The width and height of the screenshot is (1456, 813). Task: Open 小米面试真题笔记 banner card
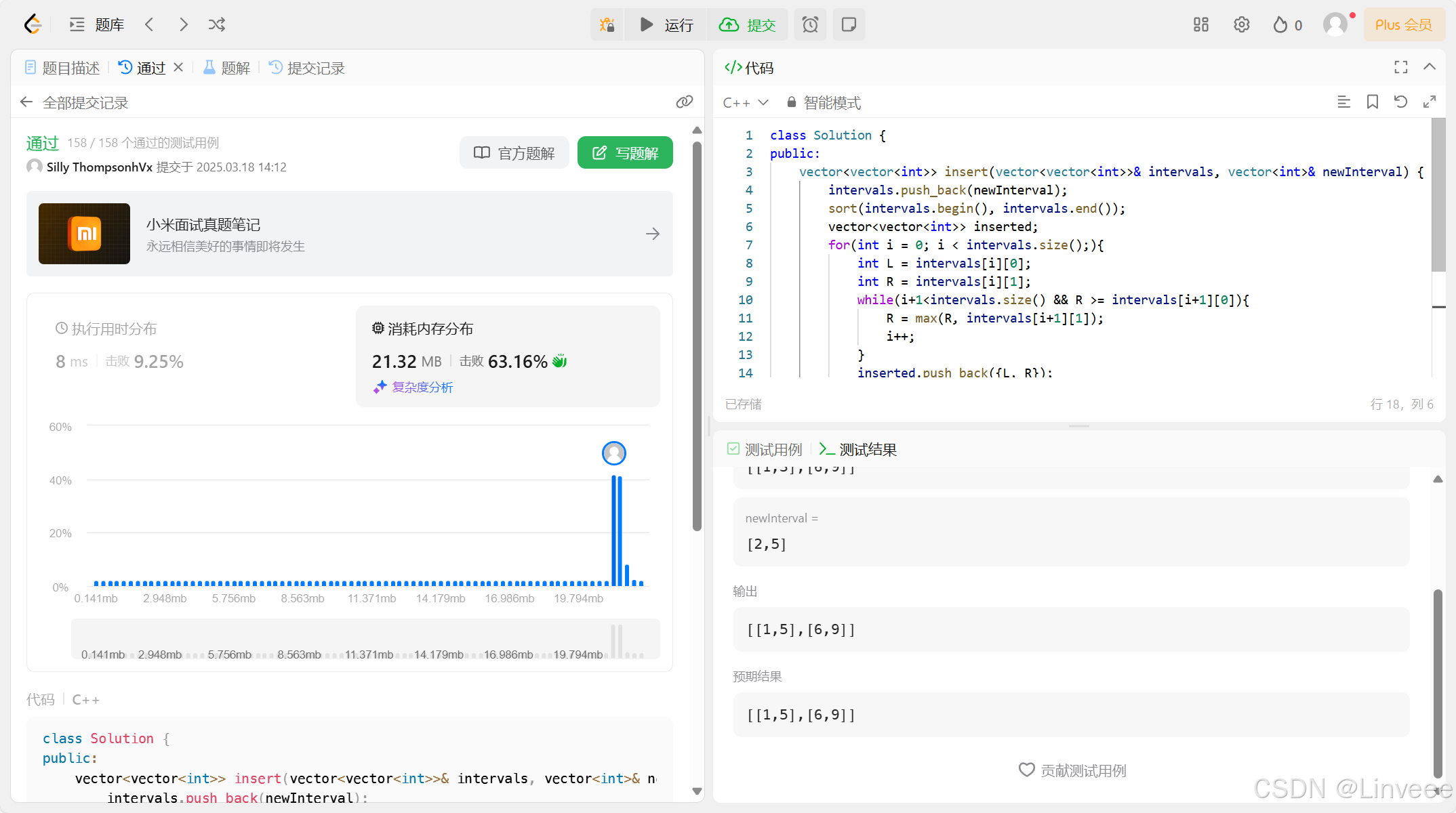(x=350, y=234)
